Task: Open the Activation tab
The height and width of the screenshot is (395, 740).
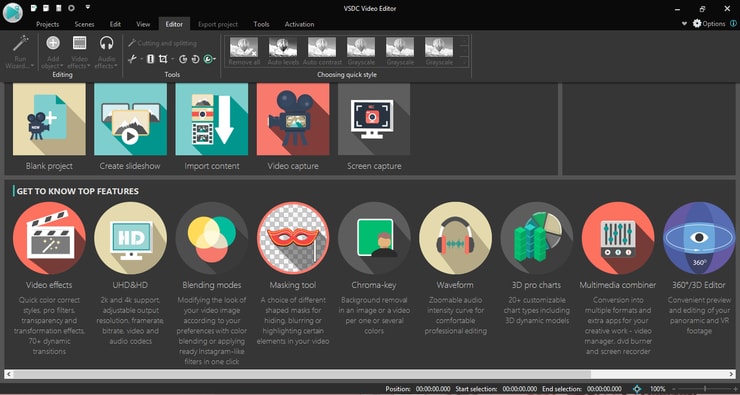Action: click(x=299, y=24)
